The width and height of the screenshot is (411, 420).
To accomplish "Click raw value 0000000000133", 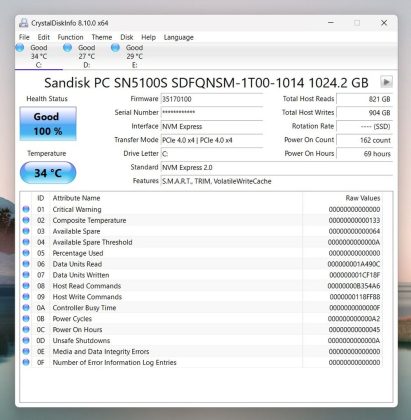I will click(x=354, y=220).
